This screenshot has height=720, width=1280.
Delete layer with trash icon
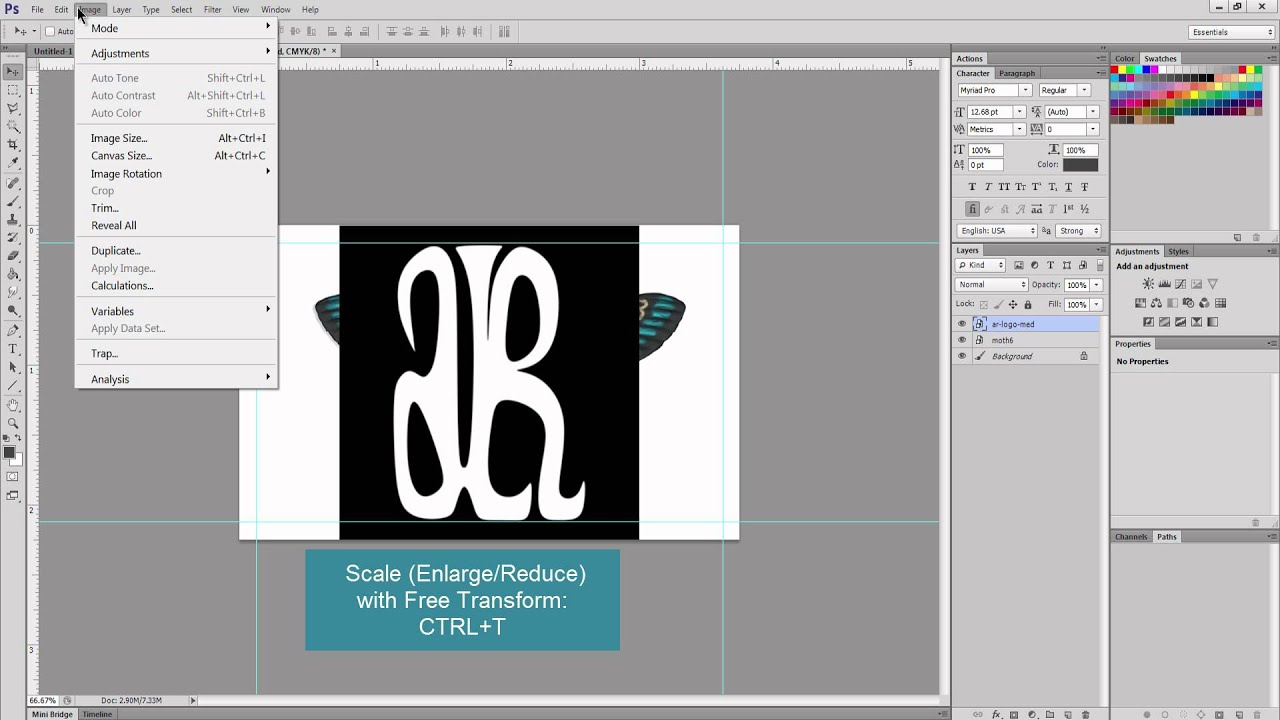[1085, 714]
